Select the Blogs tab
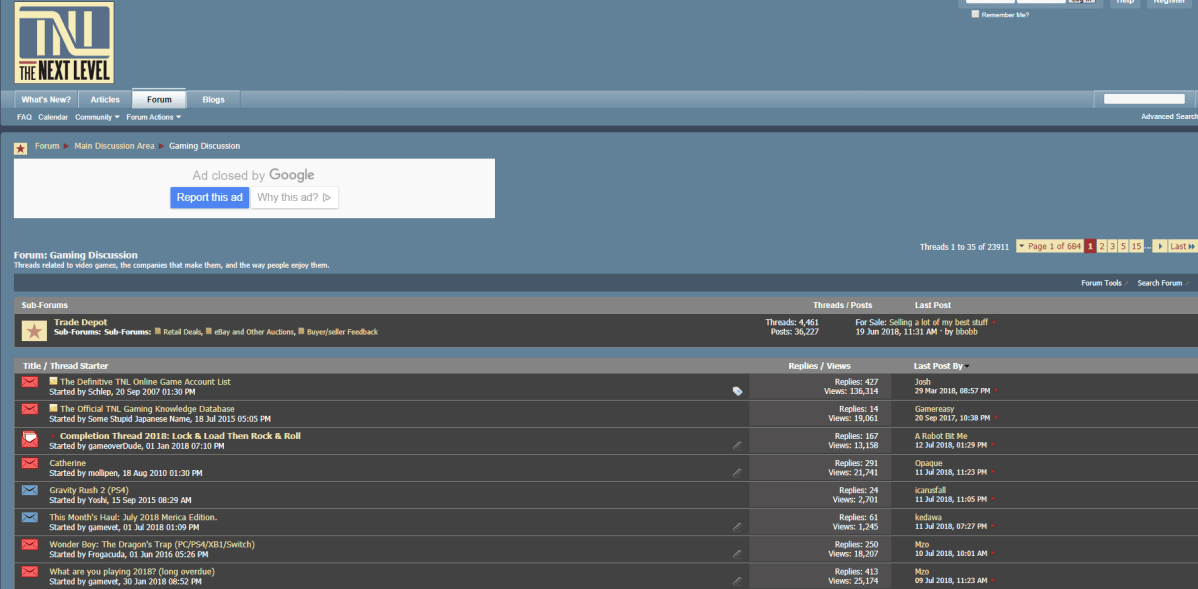The height and width of the screenshot is (589, 1198). tap(212, 99)
